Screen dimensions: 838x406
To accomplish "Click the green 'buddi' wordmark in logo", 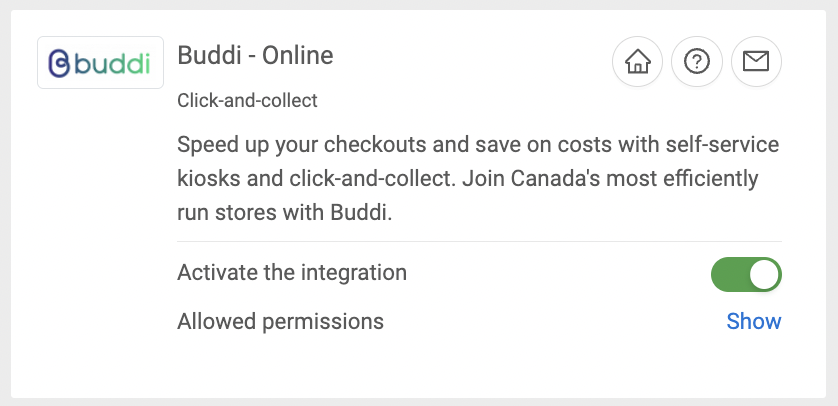I will tap(112, 63).
